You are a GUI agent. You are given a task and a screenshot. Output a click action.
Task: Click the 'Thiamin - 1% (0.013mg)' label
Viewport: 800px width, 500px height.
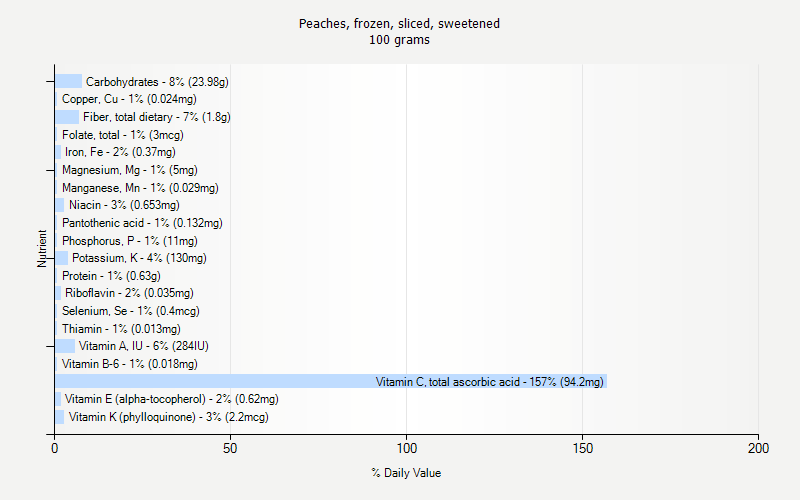coord(121,329)
